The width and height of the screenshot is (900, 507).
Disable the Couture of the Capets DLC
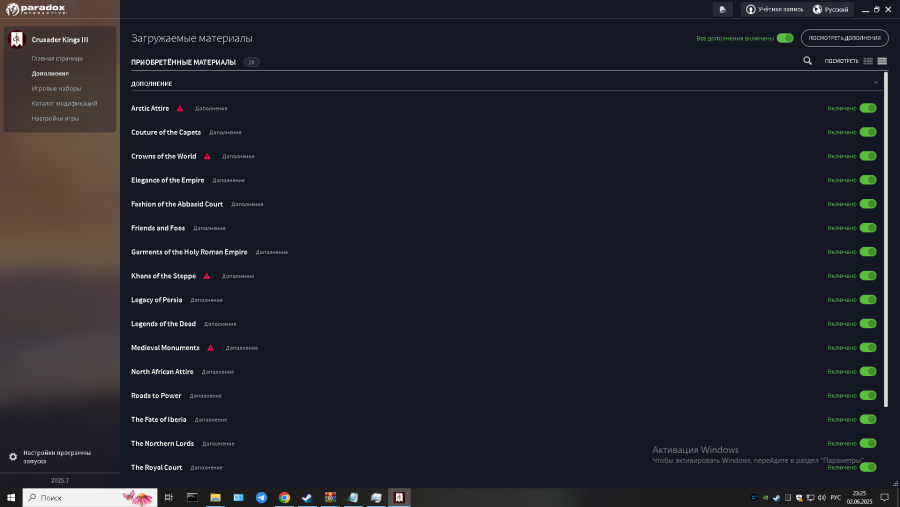tap(867, 132)
